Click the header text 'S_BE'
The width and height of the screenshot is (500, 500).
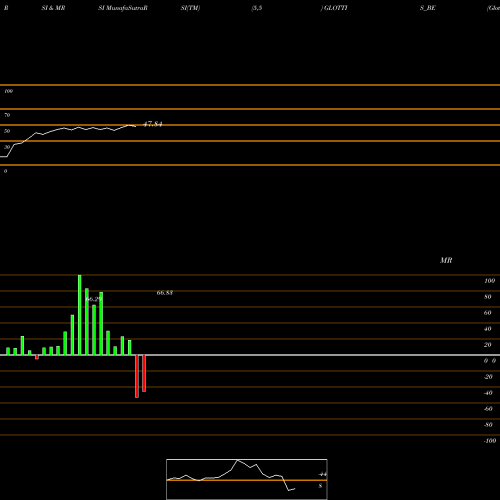coord(428,8)
